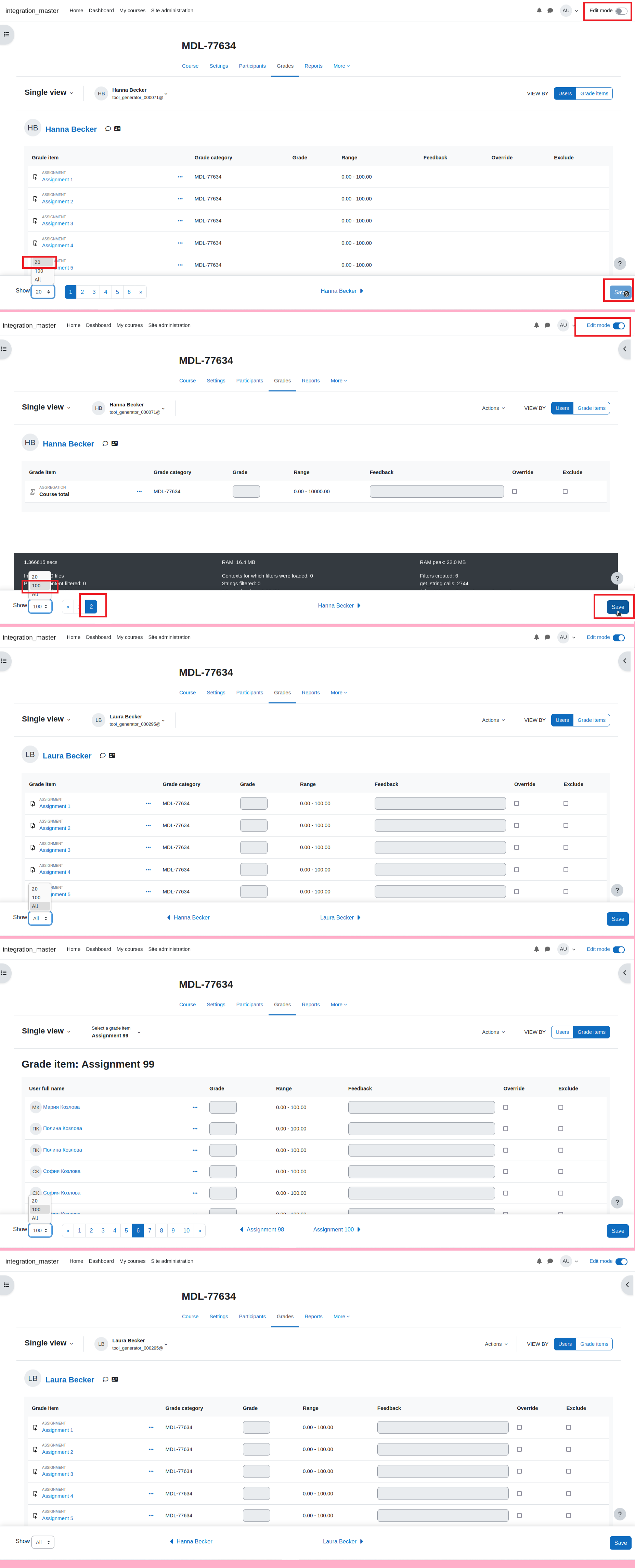This screenshot has height=1568, width=635.
Task: Click the Grade input for Мария Козлова
Action: pyautogui.click(x=223, y=1107)
